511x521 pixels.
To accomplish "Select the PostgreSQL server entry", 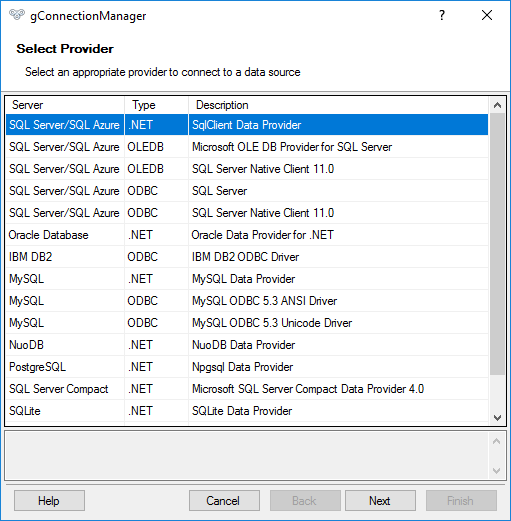I will tap(37, 367).
